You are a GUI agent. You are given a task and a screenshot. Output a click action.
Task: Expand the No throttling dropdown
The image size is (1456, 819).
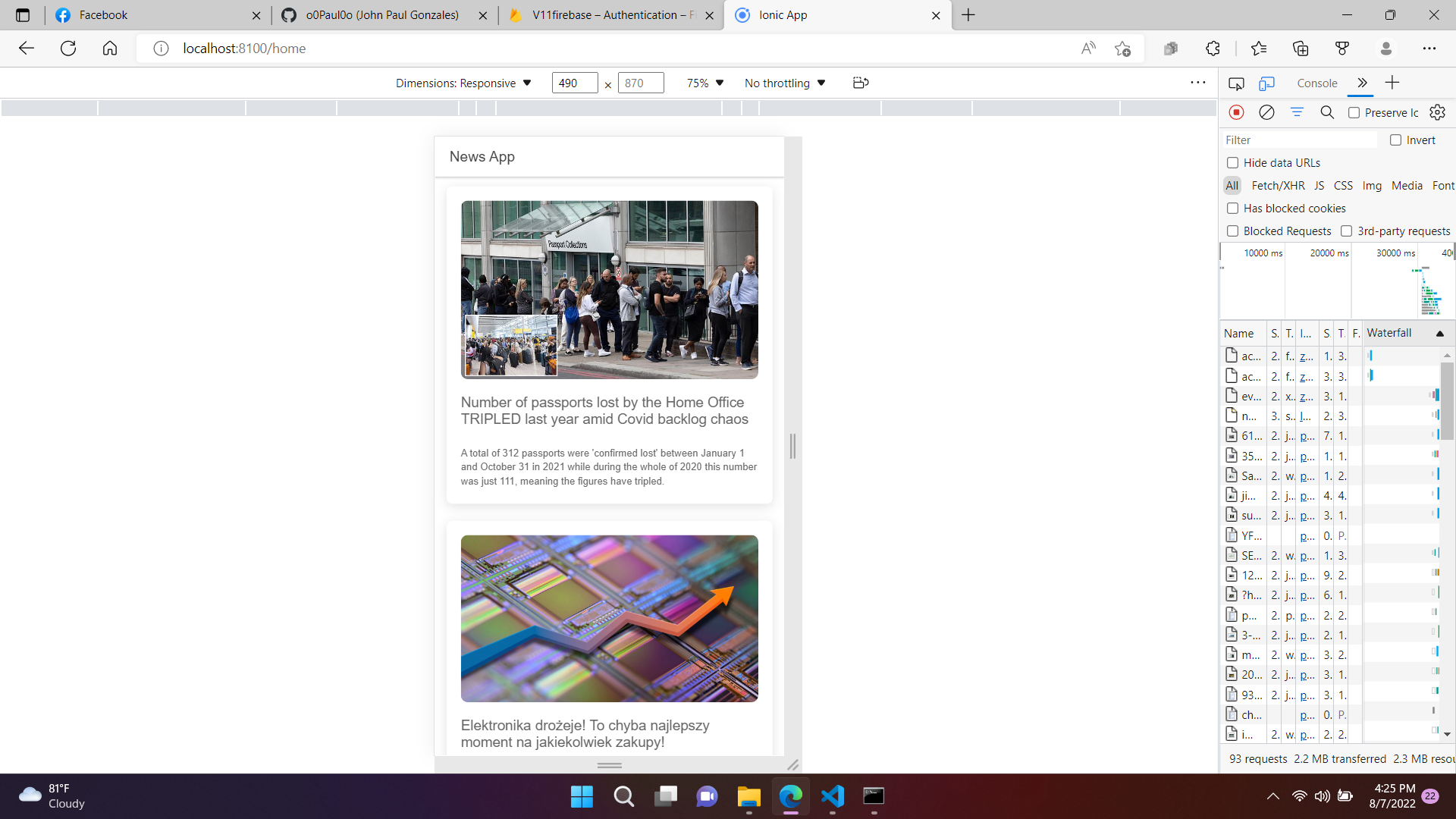(785, 83)
